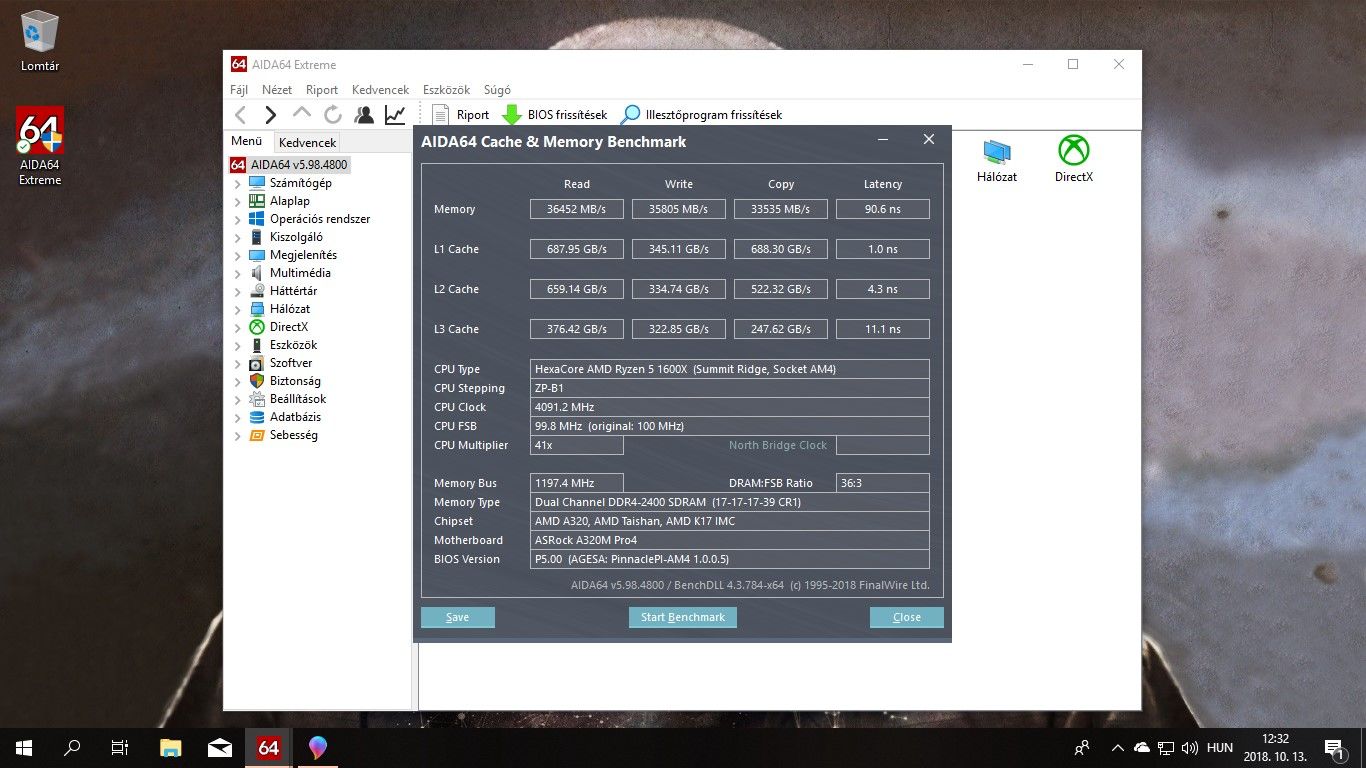Open the Eszközök menu in menu bar
This screenshot has width=1366, height=768.
tap(446, 89)
